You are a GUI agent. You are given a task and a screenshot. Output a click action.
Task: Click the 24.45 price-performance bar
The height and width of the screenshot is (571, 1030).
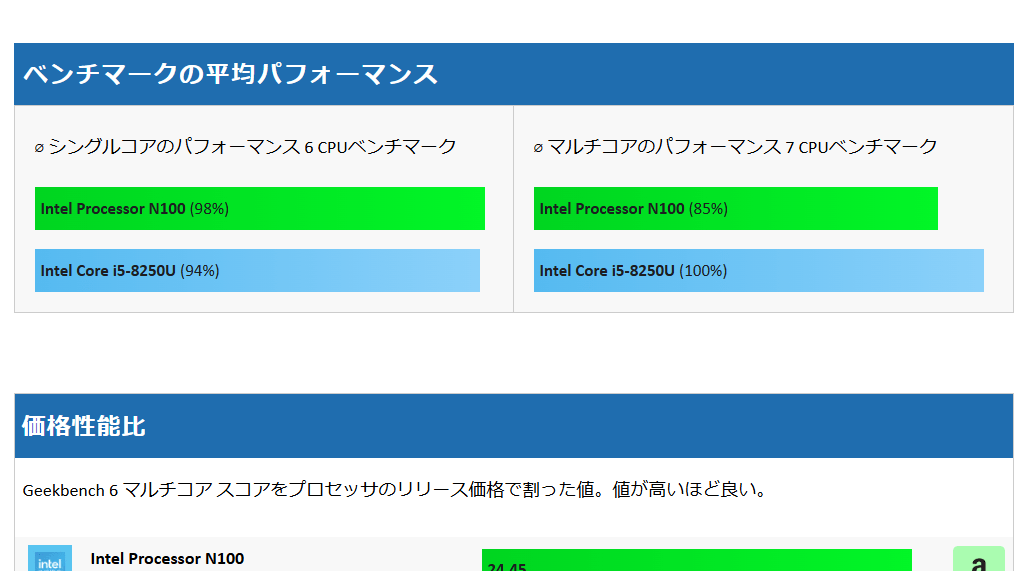coord(697,560)
